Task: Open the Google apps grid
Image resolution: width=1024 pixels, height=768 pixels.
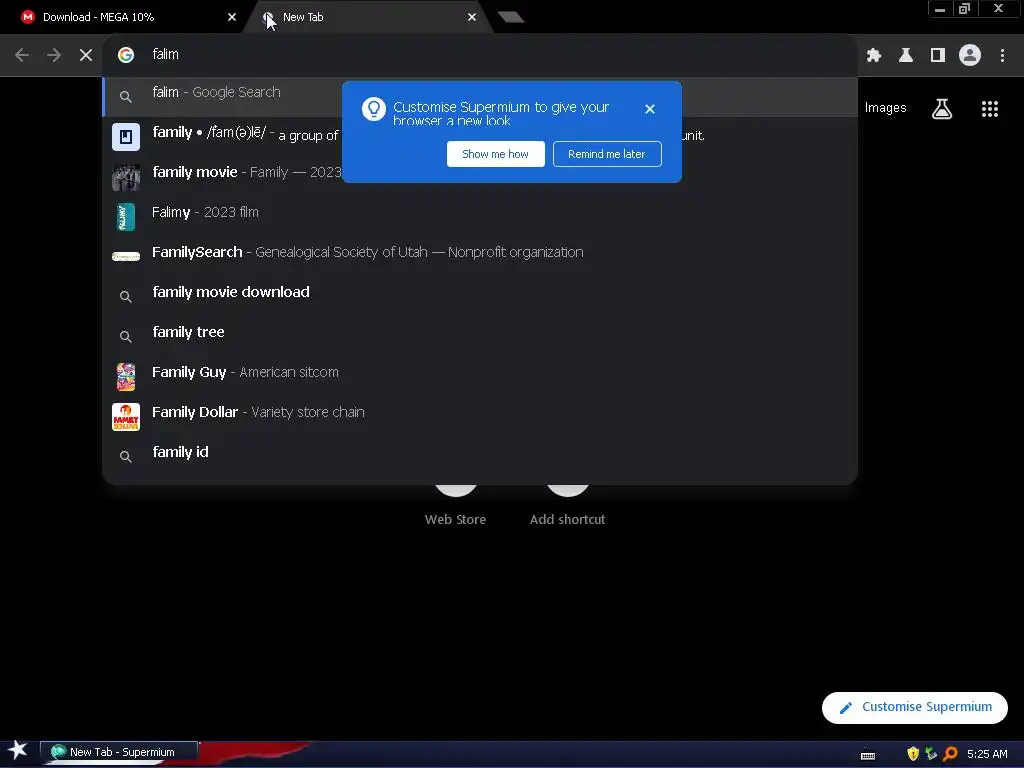Action: pyautogui.click(x=990, y=109)
